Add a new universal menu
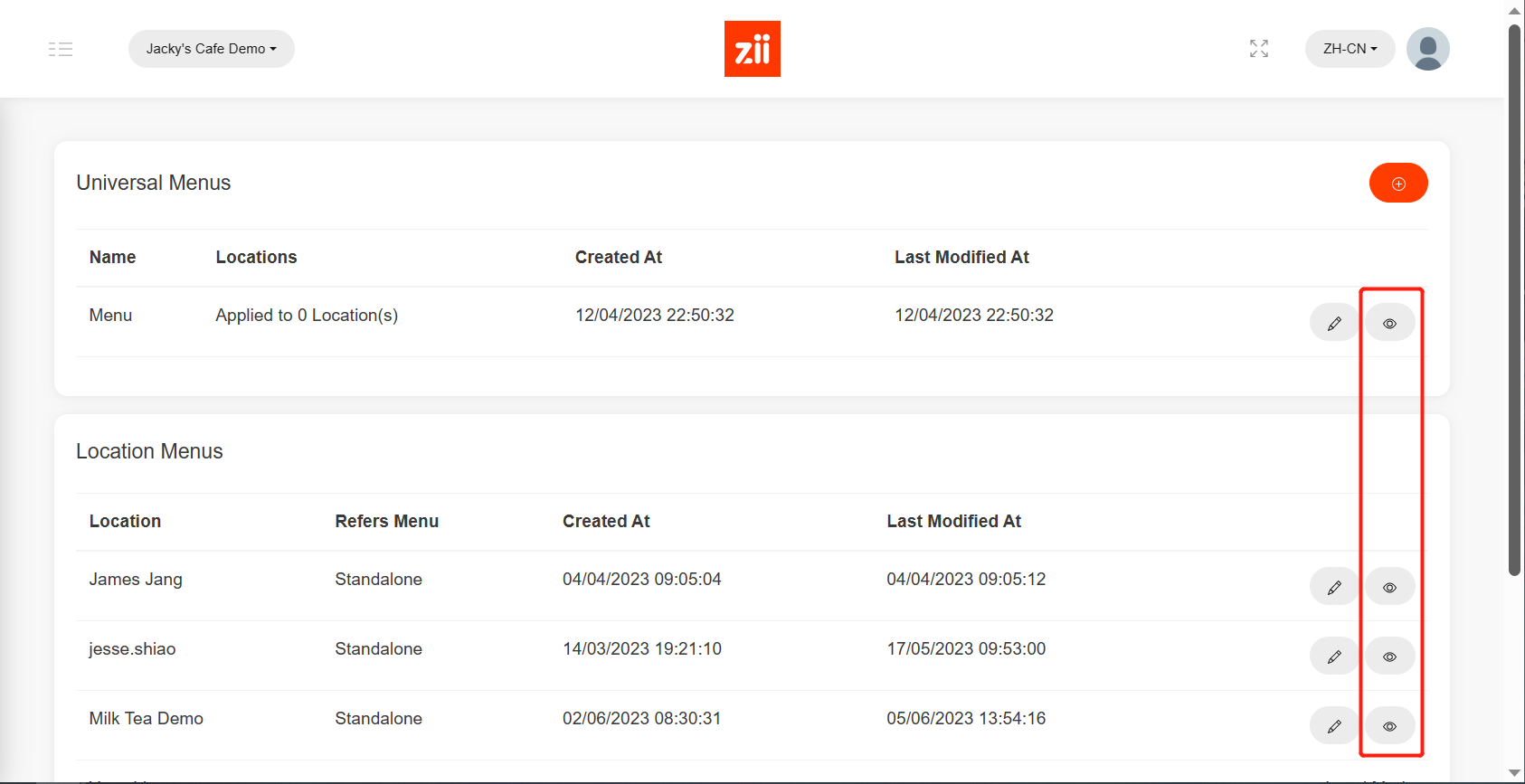The height and width of the screenshot is (784, 1525). pos(1397,184)
